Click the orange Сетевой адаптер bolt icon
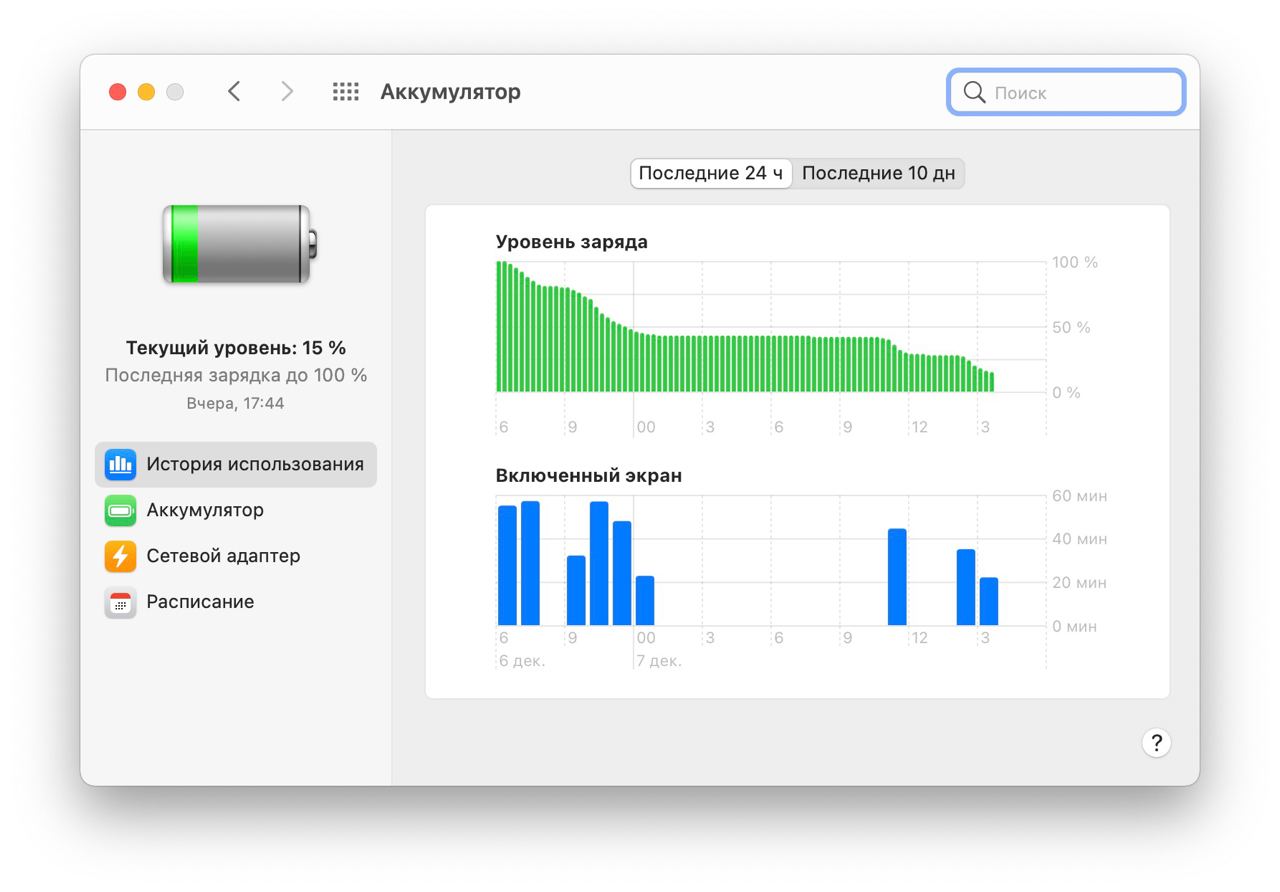 (120, 556)
